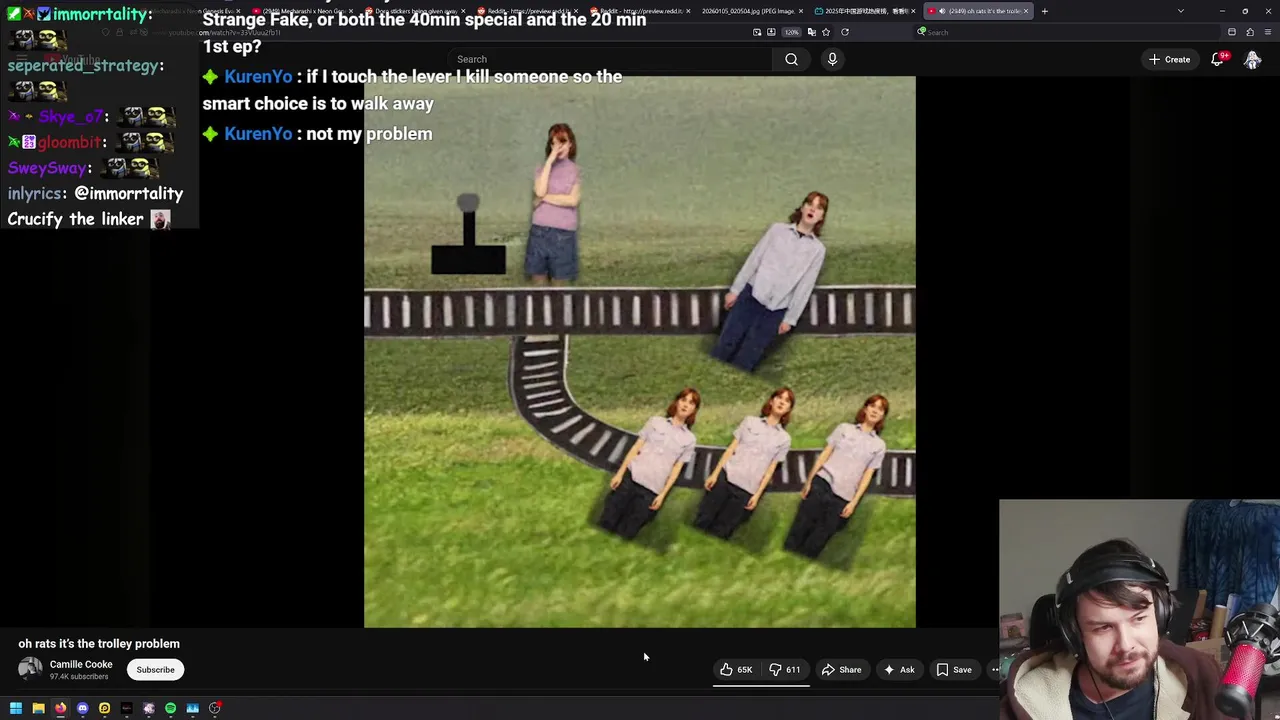Switch to the 'Dora stickers being given away' tab

(x=415, y=11)
